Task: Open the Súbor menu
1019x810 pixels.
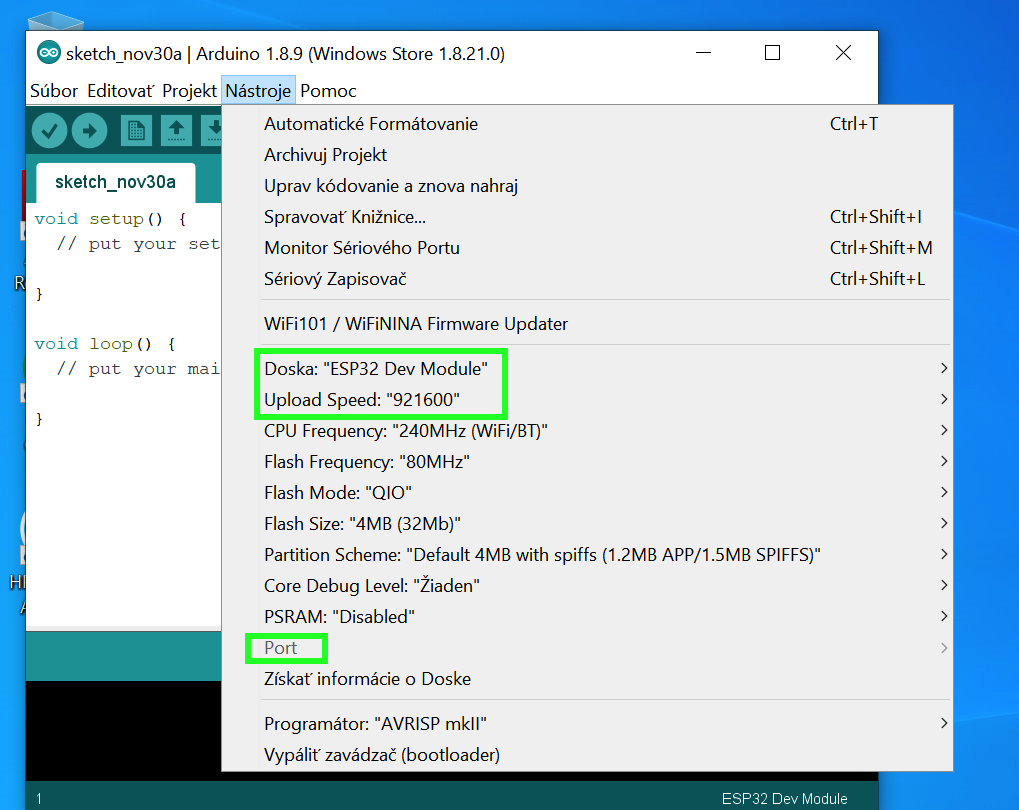Action: pos(54,91)
